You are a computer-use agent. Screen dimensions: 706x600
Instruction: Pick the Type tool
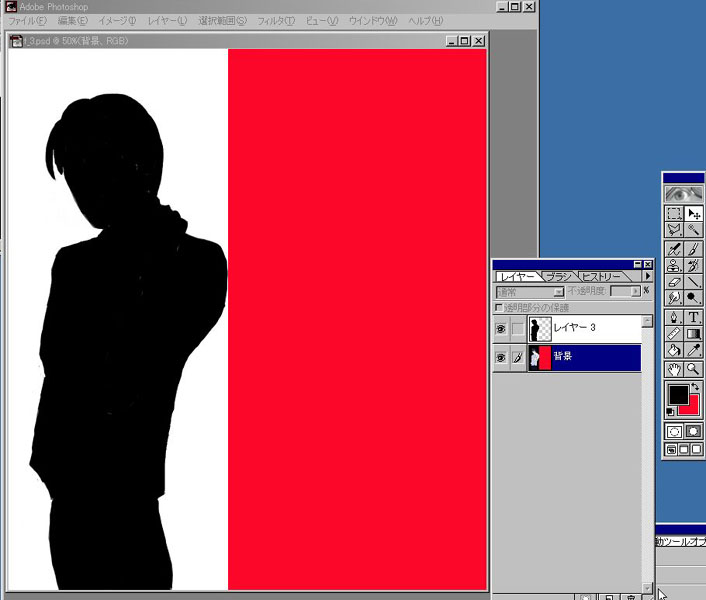[x=694, y=317]
